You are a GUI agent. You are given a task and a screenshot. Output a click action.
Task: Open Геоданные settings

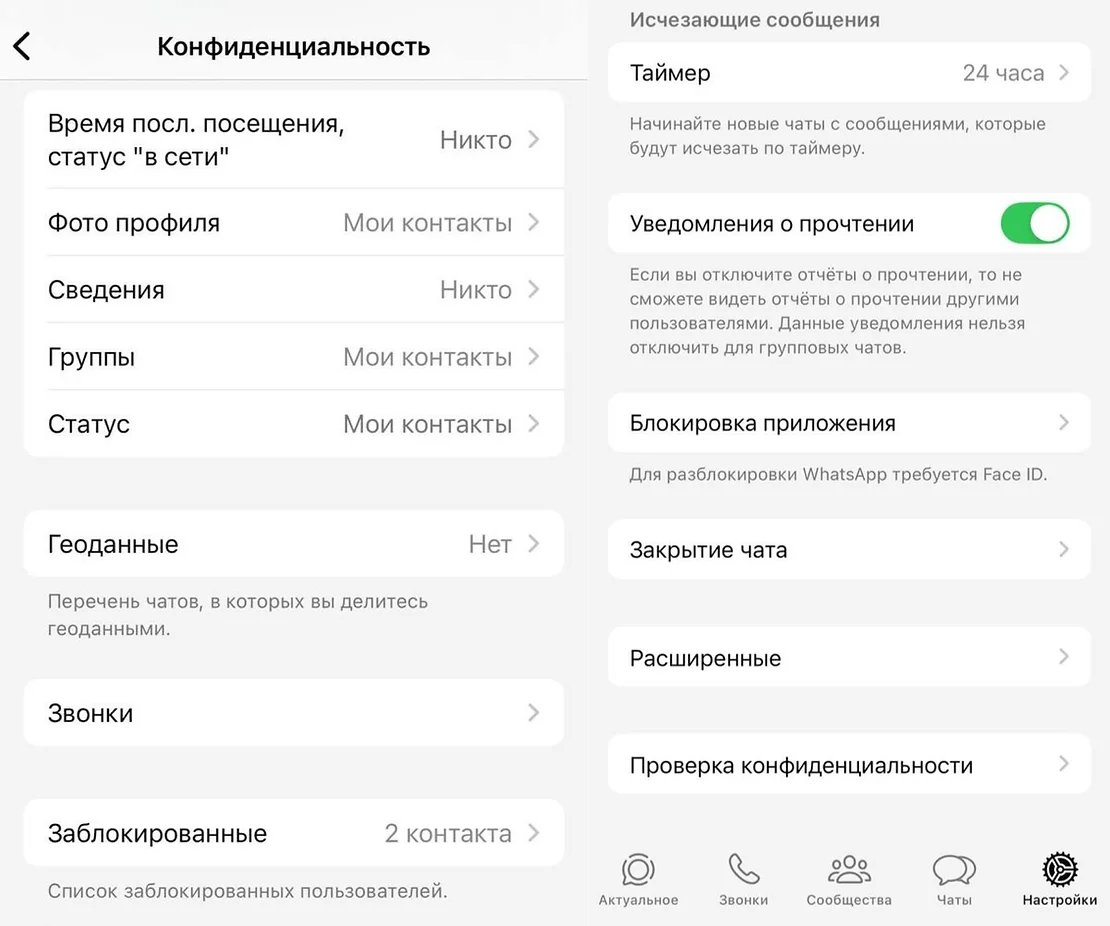(294, 544)
